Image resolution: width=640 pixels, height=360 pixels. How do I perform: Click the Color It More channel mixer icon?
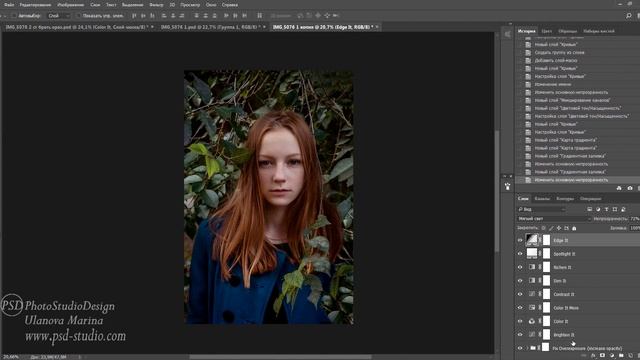pos(531,308)
